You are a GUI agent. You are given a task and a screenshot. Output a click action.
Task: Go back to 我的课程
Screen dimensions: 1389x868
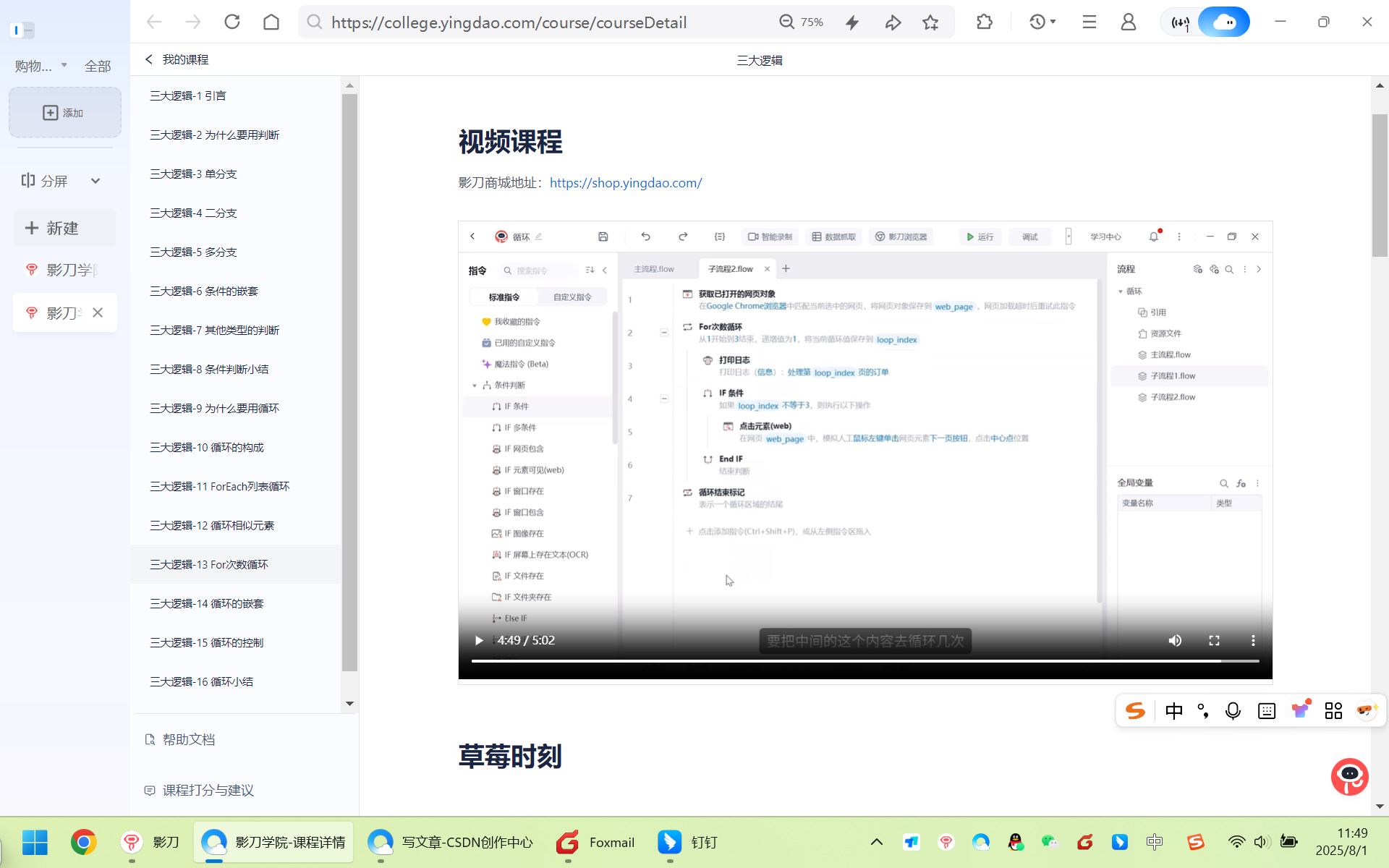coord(177,59)
